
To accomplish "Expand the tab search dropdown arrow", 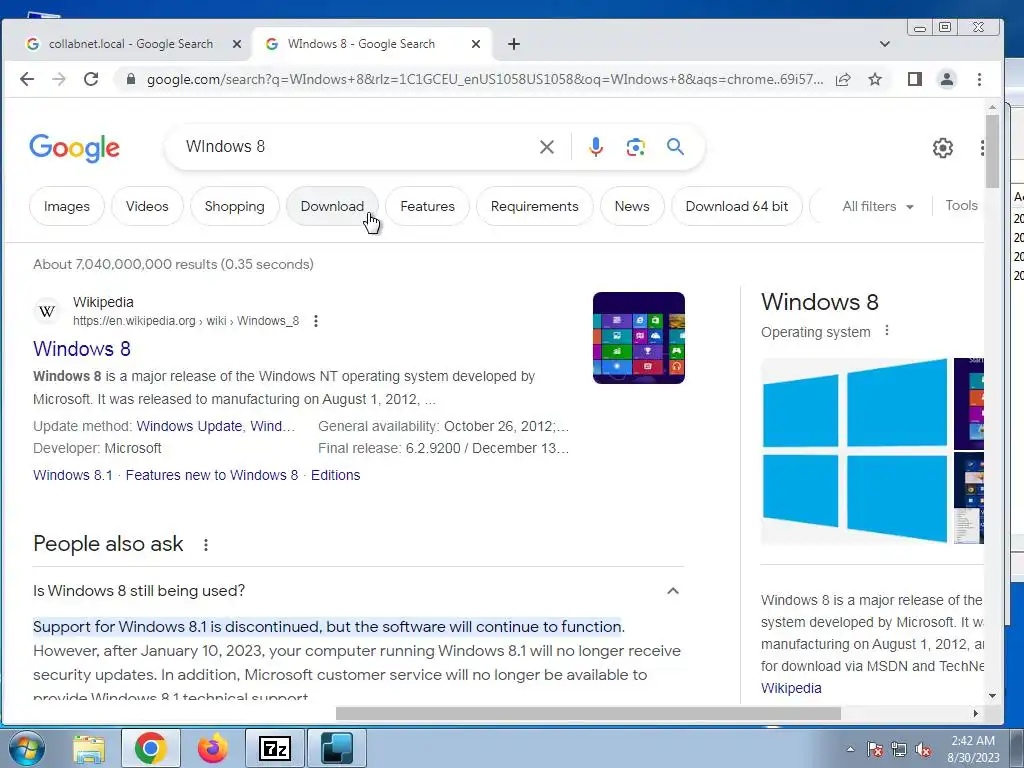I will click(884, 44).
